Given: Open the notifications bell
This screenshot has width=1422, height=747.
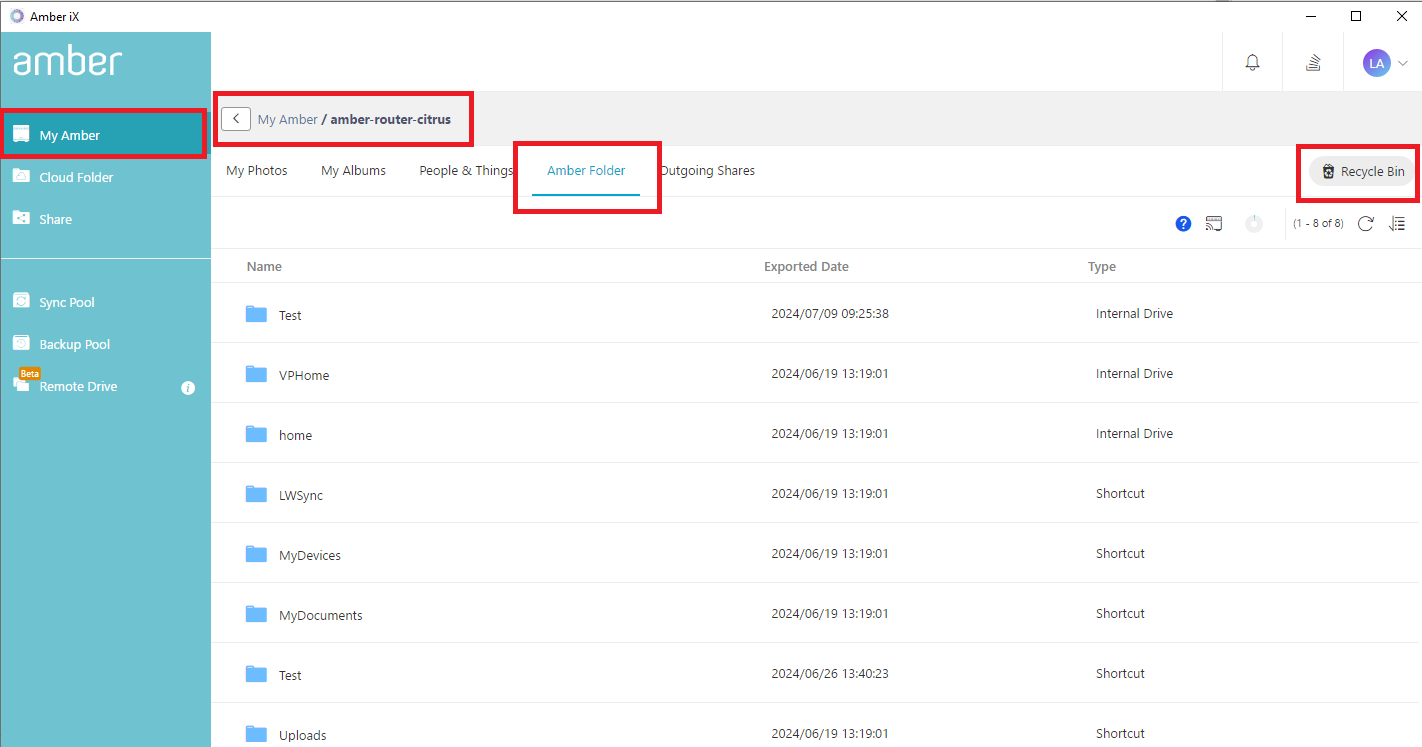Looking at the screenshot, I should tap(1252, 62).
